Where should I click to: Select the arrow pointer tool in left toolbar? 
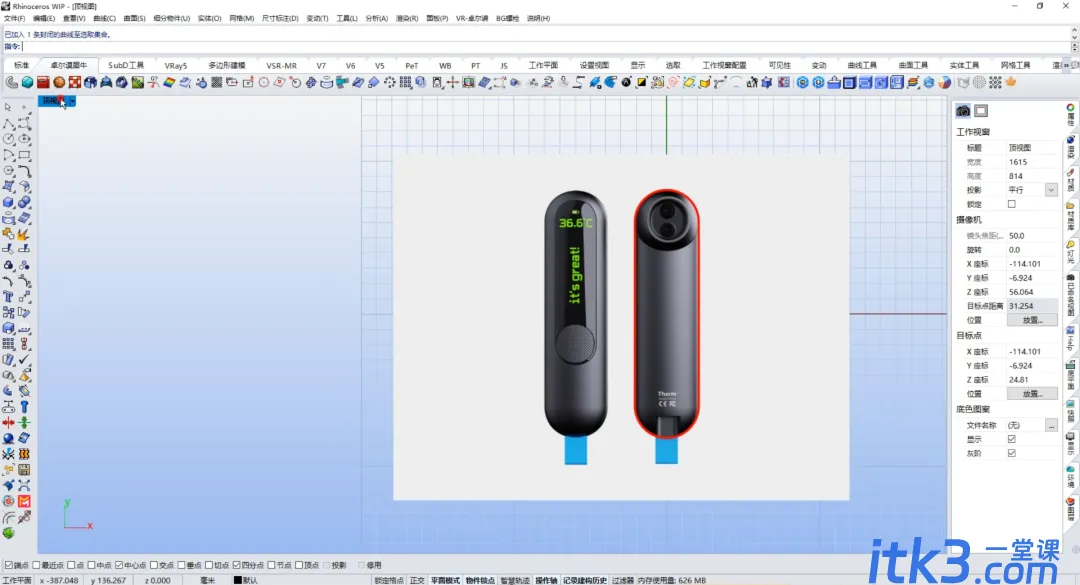click(8, 107)
